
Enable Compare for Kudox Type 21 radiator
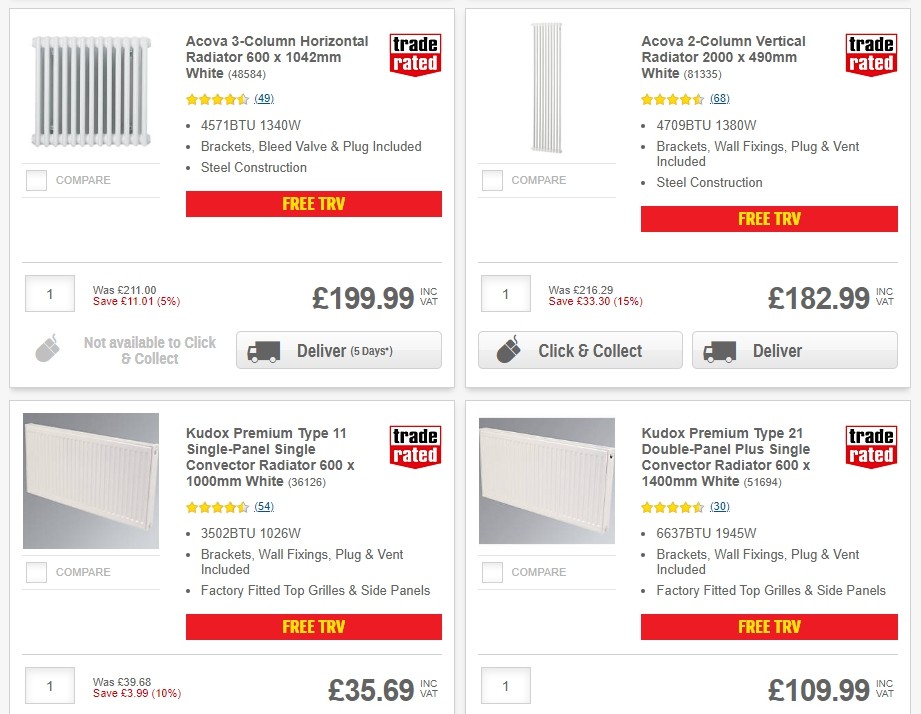(x=492, y=572)
